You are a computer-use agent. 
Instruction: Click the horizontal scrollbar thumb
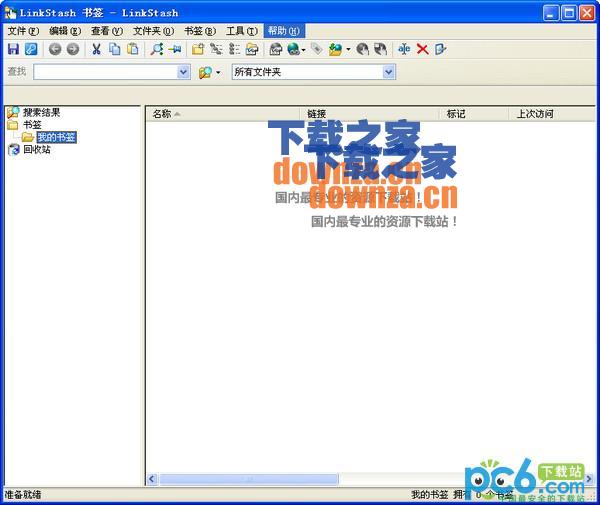tap(249, 479)
